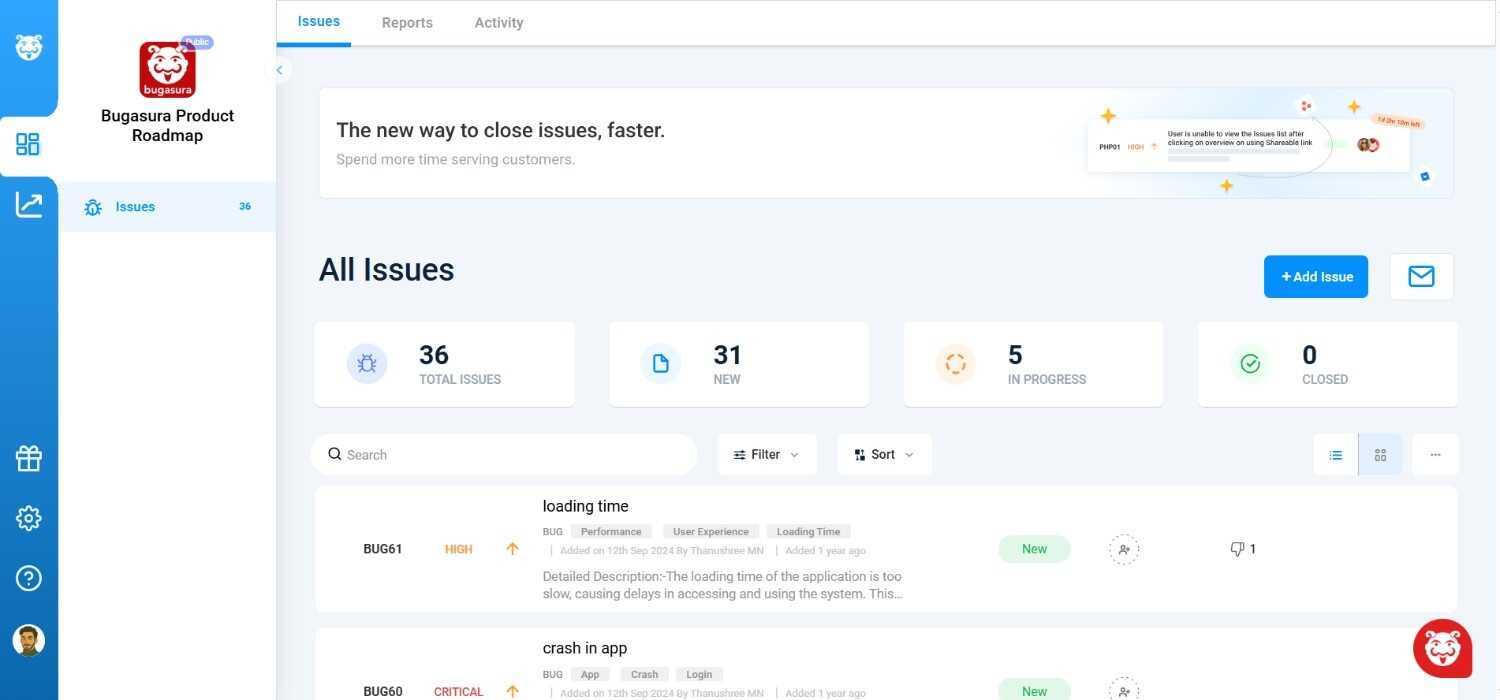
Task: Switch to list view layout
Action: tap(1335, 455)
